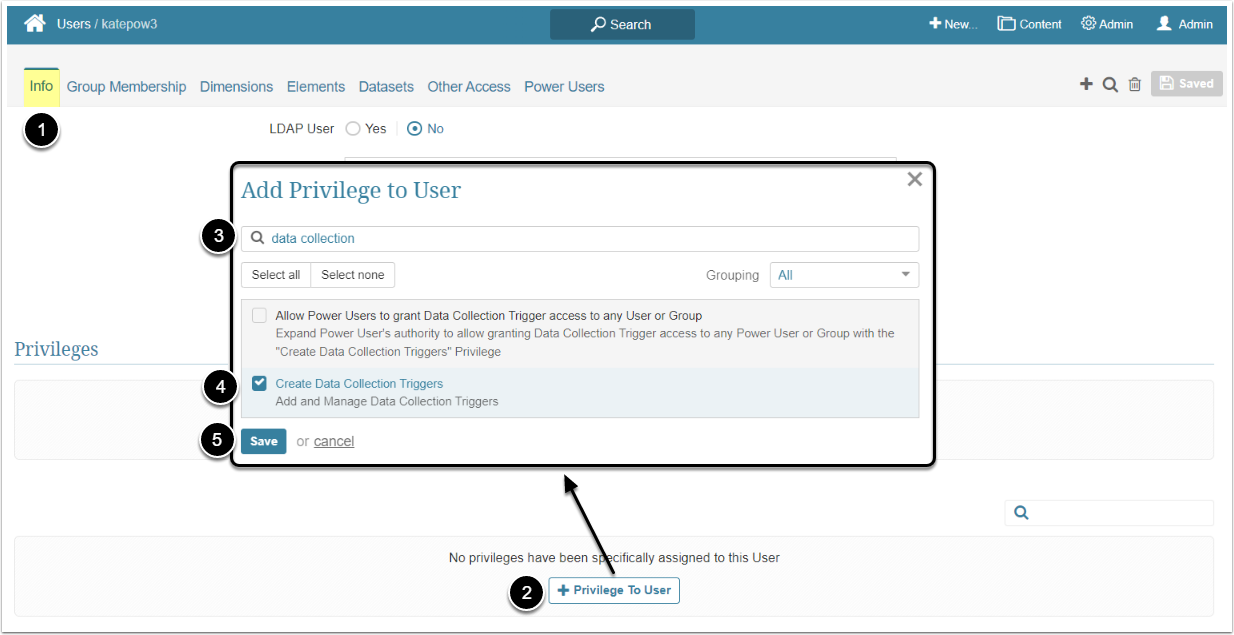
Task: Click the Home icon in header
Action: pos(35,23)
